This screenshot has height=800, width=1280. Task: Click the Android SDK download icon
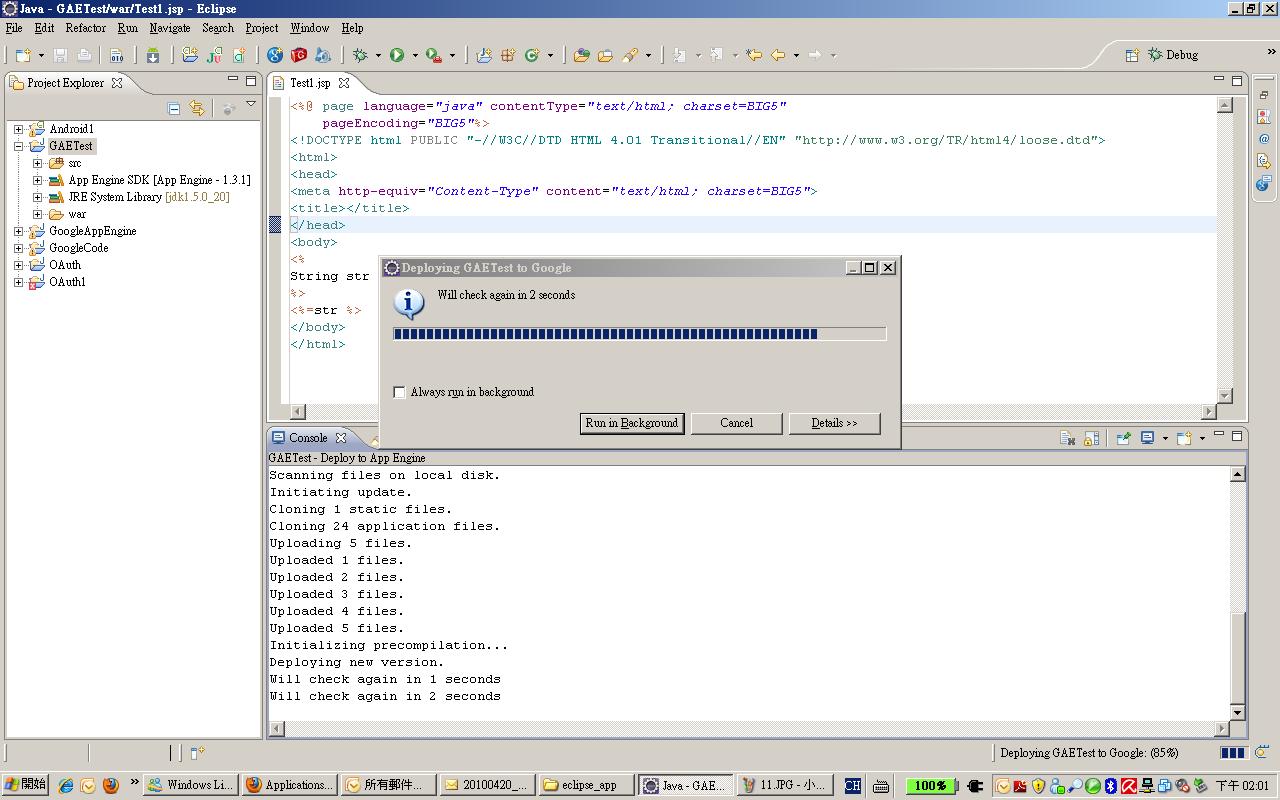point(153,55)
